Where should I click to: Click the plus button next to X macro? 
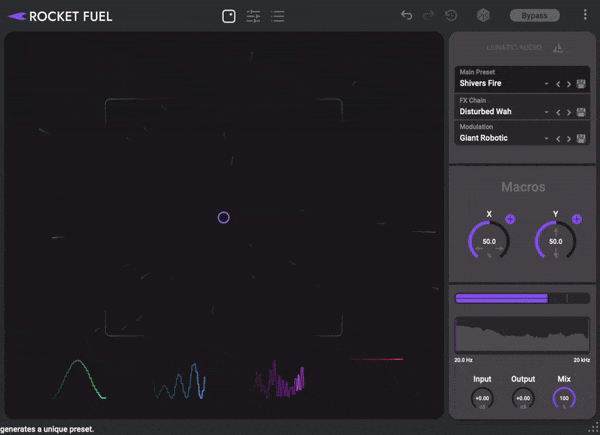(510, 218)
